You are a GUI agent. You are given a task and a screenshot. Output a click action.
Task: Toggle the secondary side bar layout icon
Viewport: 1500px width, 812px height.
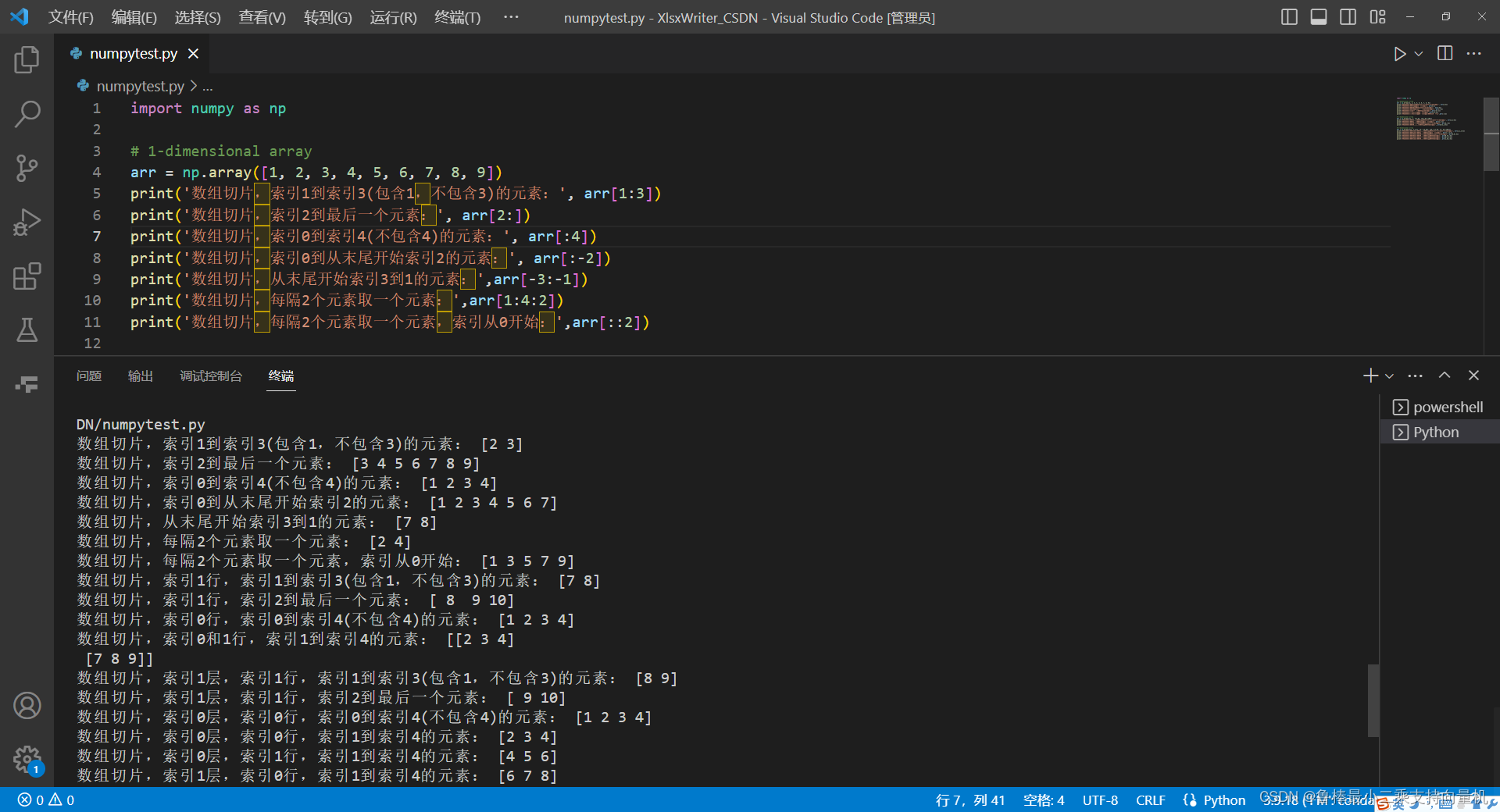1348,17
